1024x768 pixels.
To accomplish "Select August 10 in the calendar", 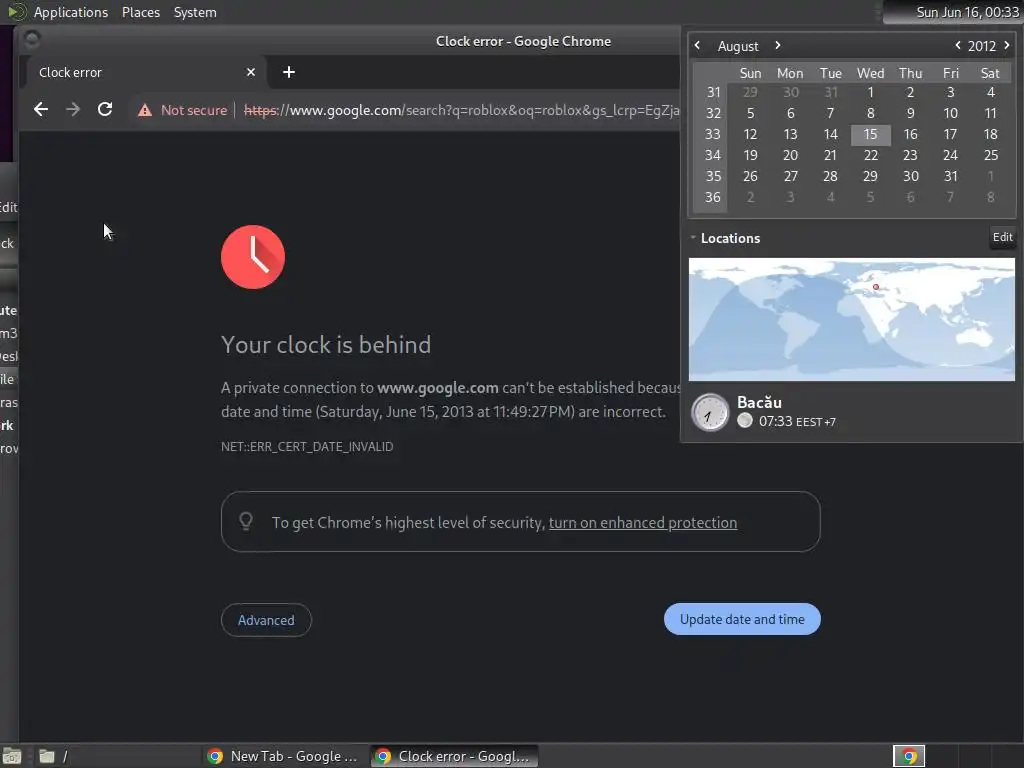I will 950,114.
